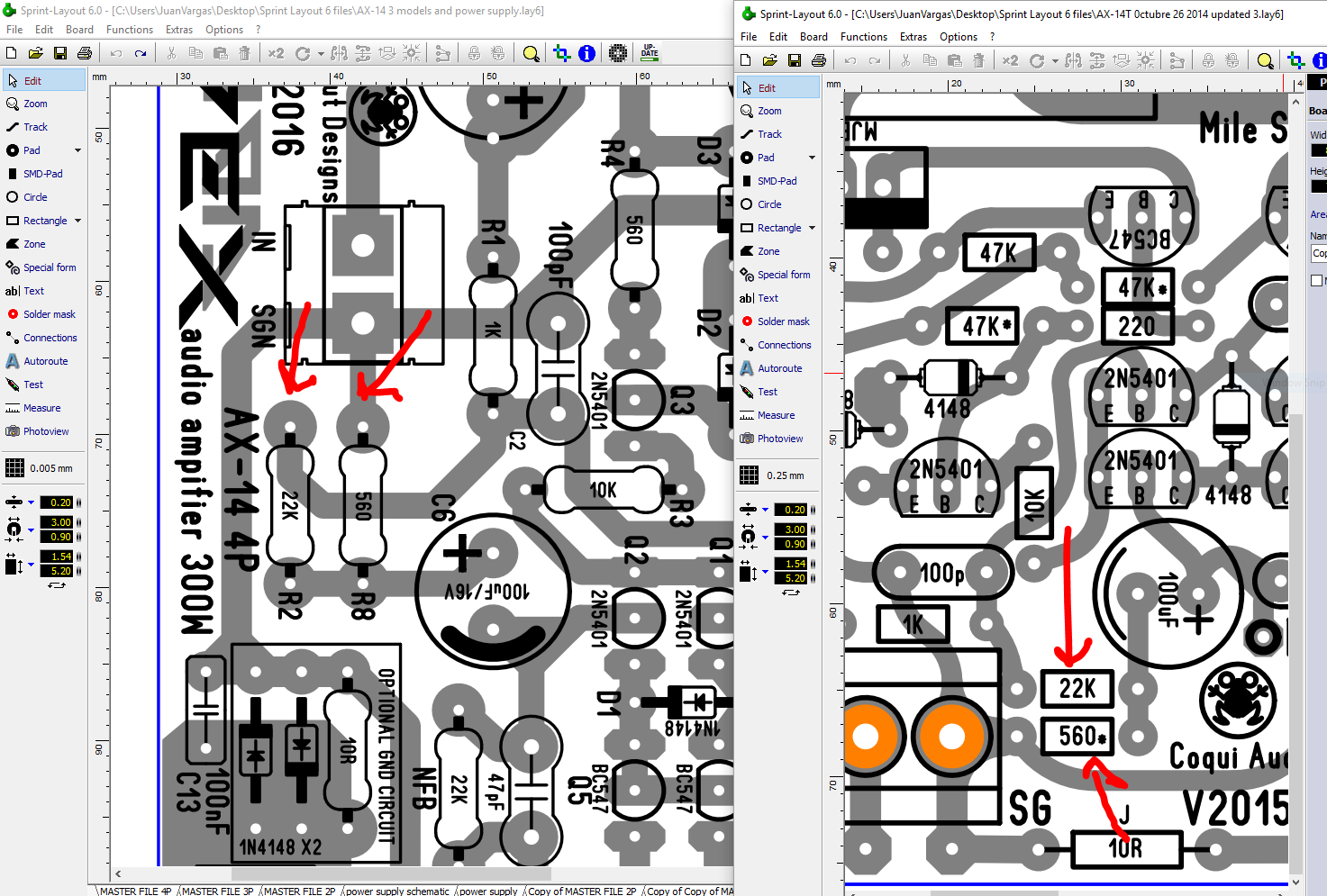Expand Pad dropdown in right window
The width and height of the screenshot is (1327, 896).
[812, 158]
